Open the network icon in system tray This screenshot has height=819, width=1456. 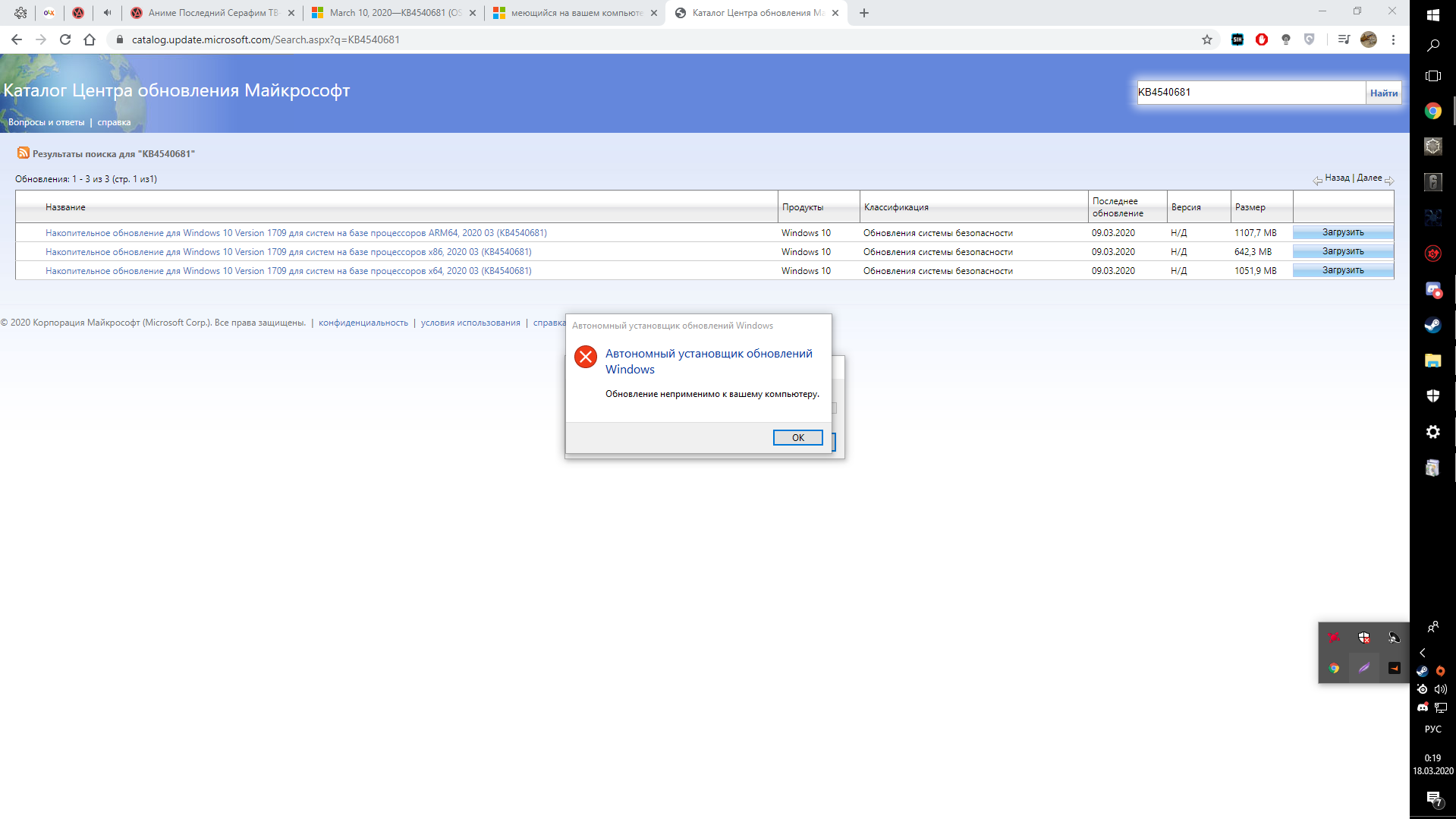(x=1441, y=707)
